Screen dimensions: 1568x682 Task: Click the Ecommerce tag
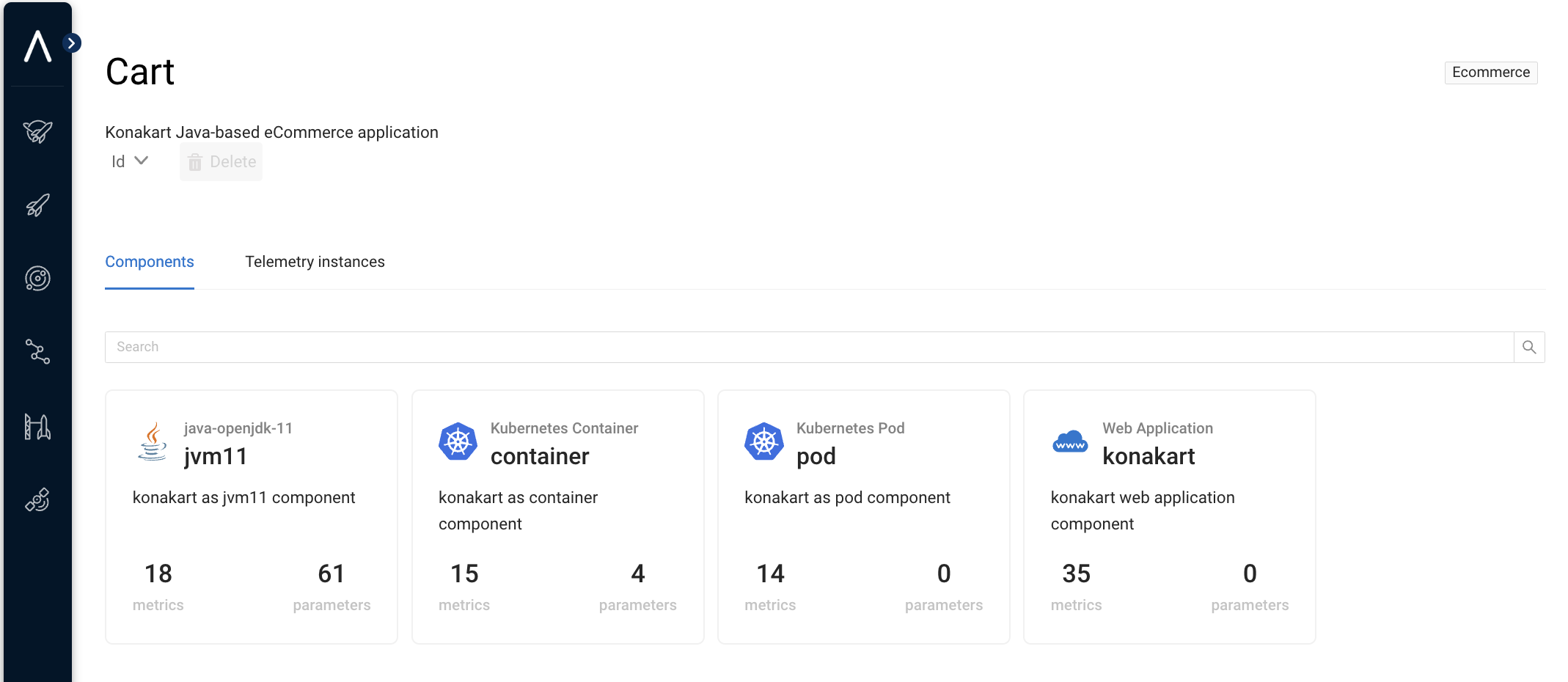click(x=1490, y=73)
